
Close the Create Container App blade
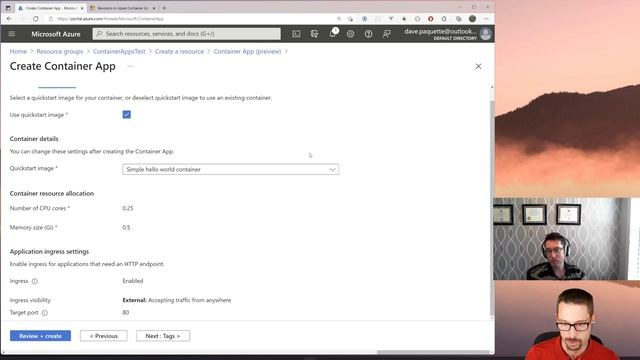[478, 67]
